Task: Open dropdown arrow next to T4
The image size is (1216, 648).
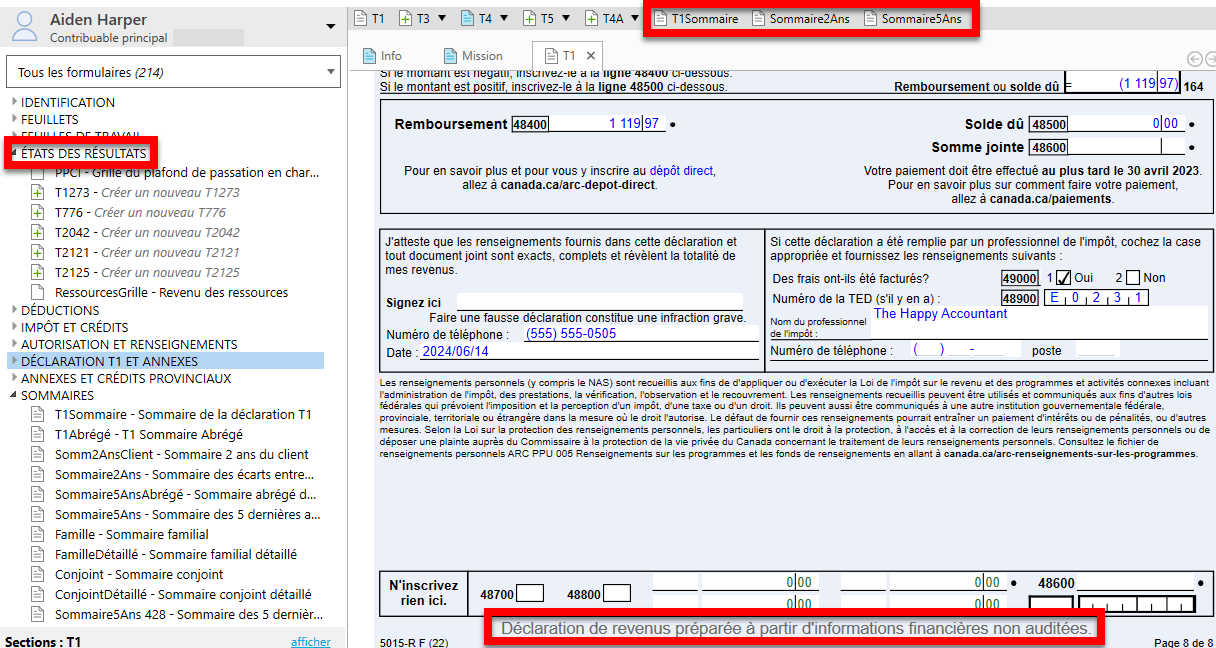Action: point(503,18)
